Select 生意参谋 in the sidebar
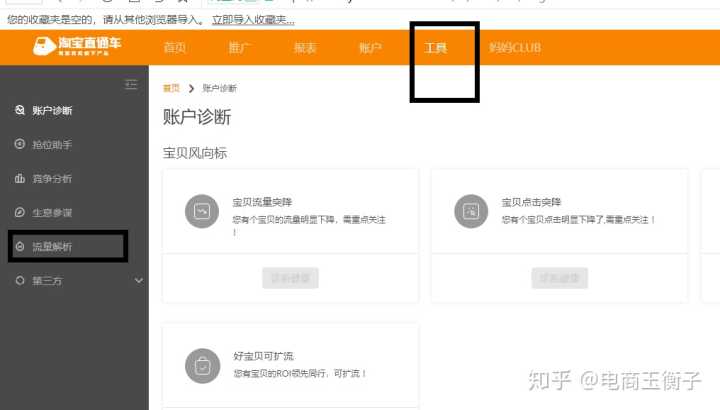This screenshot has width=720, height=410. click(x=52, y=213)
